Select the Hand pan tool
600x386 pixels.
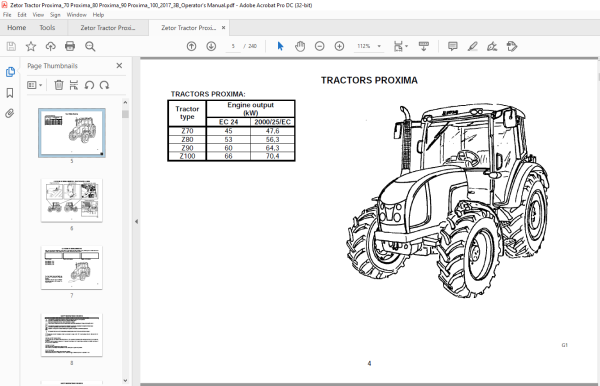point(300,46)
